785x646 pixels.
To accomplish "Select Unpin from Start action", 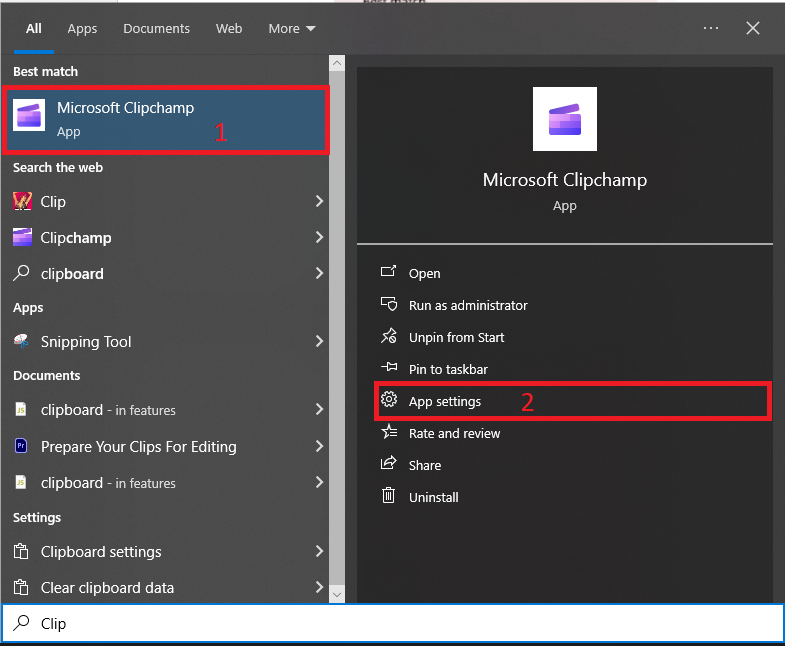I will [x=456, y=337].
